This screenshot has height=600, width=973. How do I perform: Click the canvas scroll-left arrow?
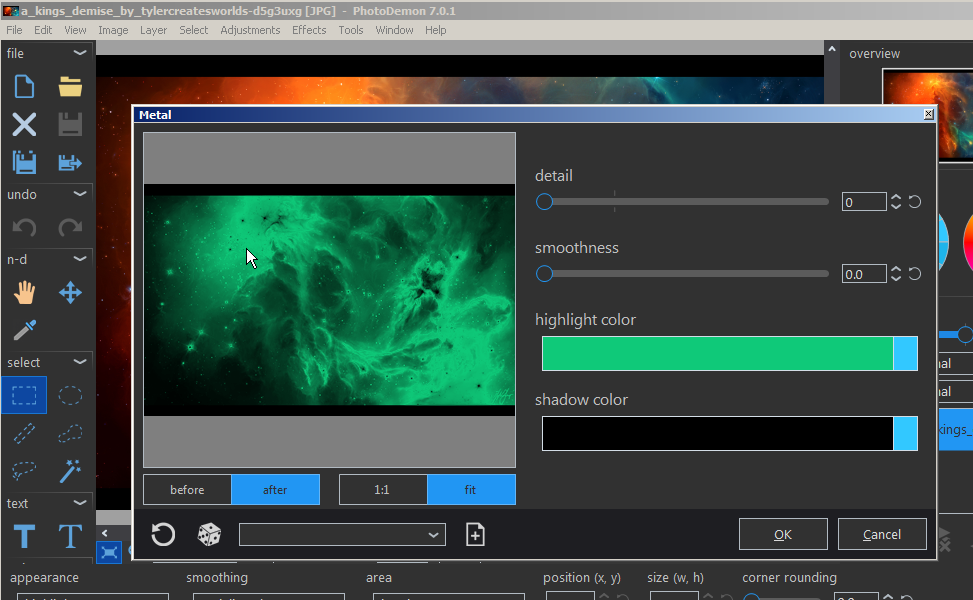(105, 533)
